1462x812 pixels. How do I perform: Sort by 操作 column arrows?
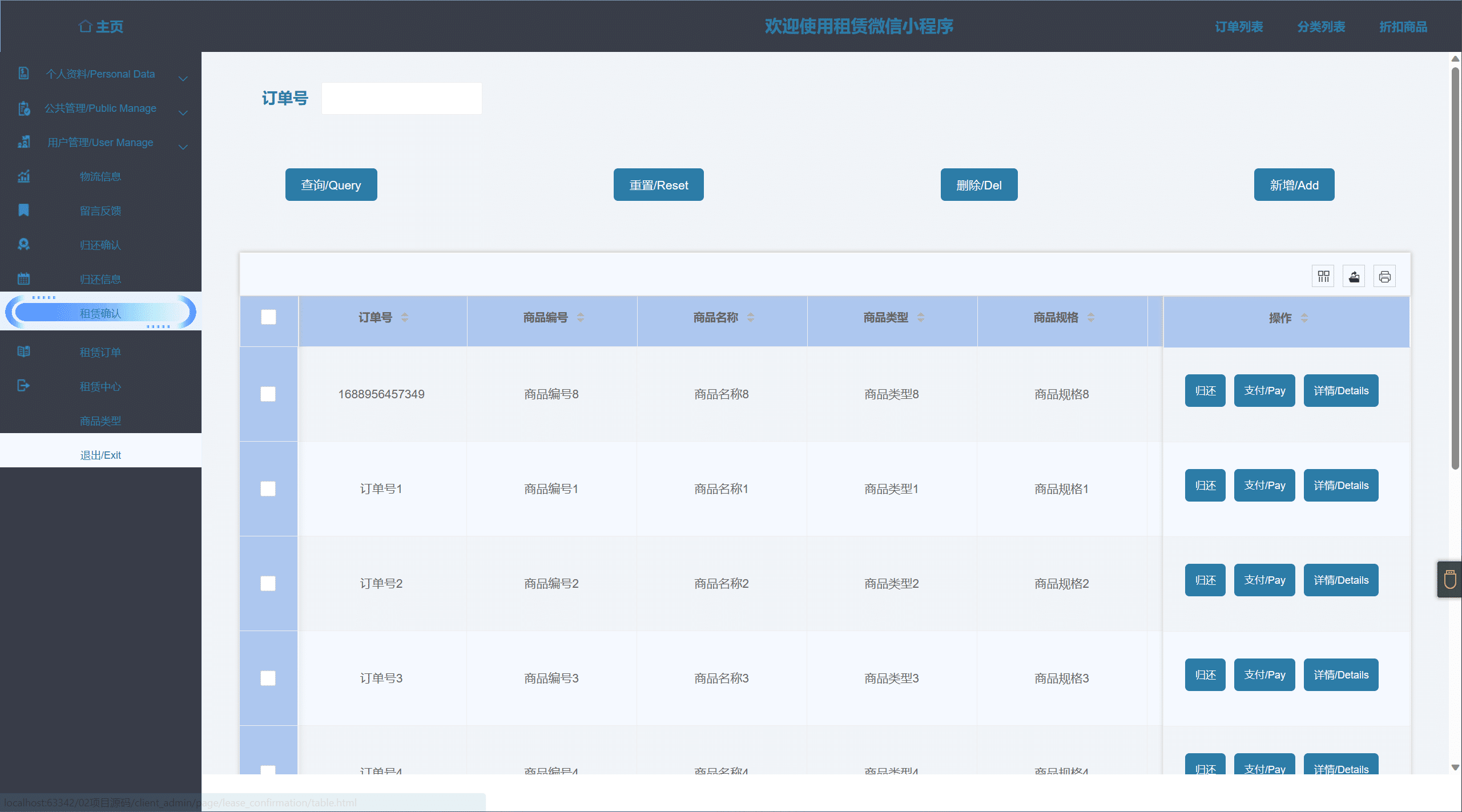point(1304,318)
